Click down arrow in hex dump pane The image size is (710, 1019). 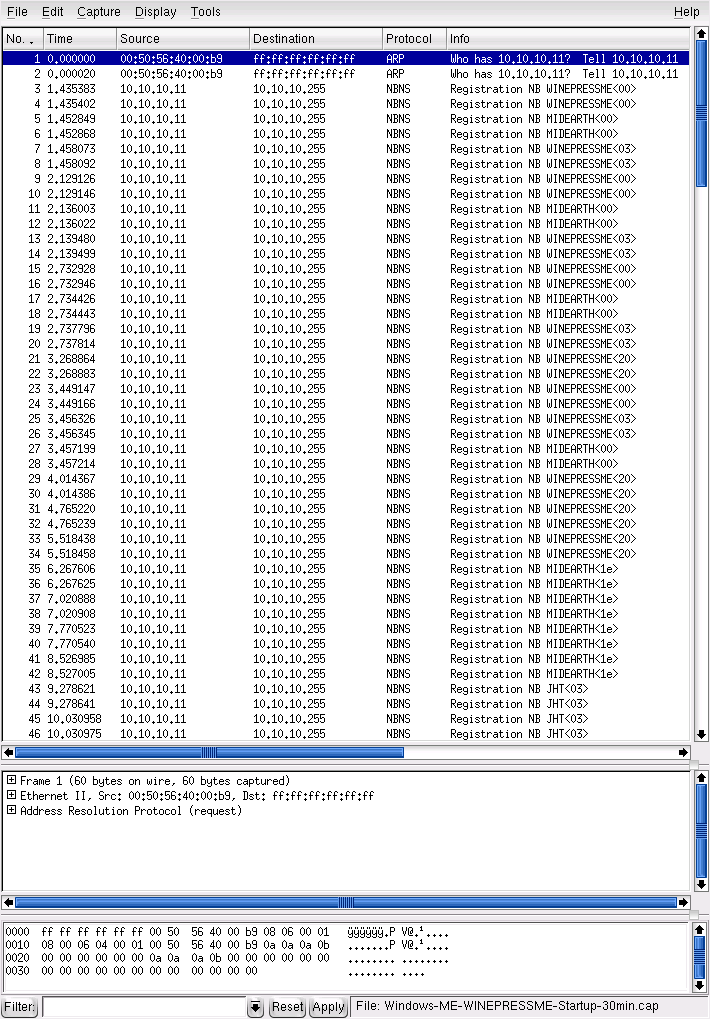tap(701, 985)
